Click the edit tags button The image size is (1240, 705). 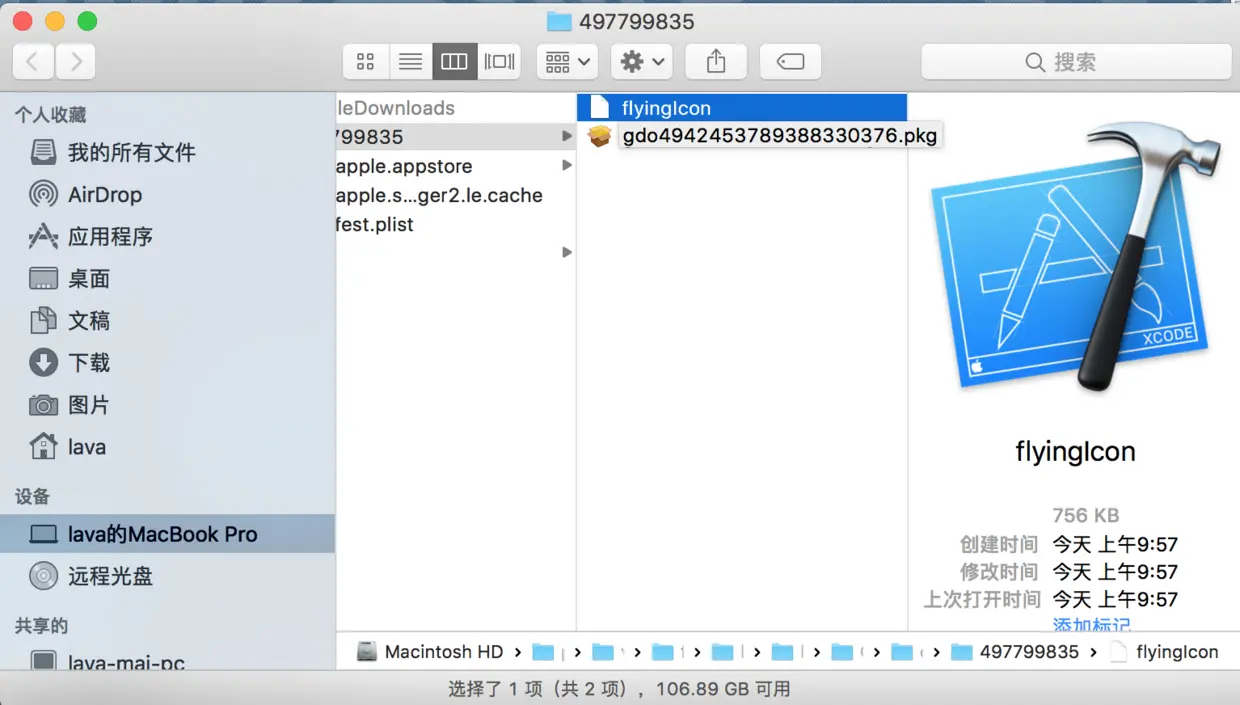pos(790,62)
